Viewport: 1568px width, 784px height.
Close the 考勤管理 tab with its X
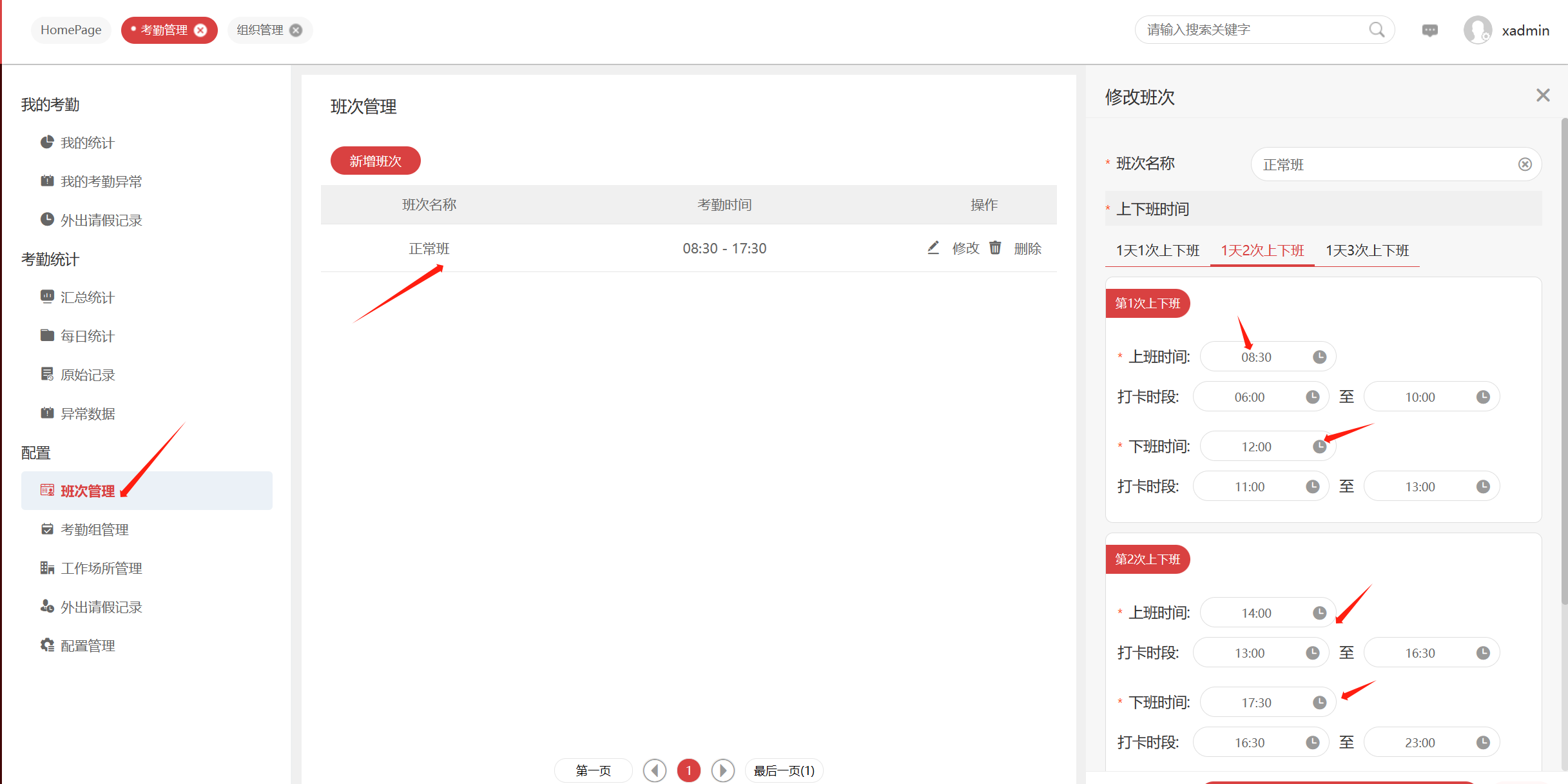tap(201, 30)
